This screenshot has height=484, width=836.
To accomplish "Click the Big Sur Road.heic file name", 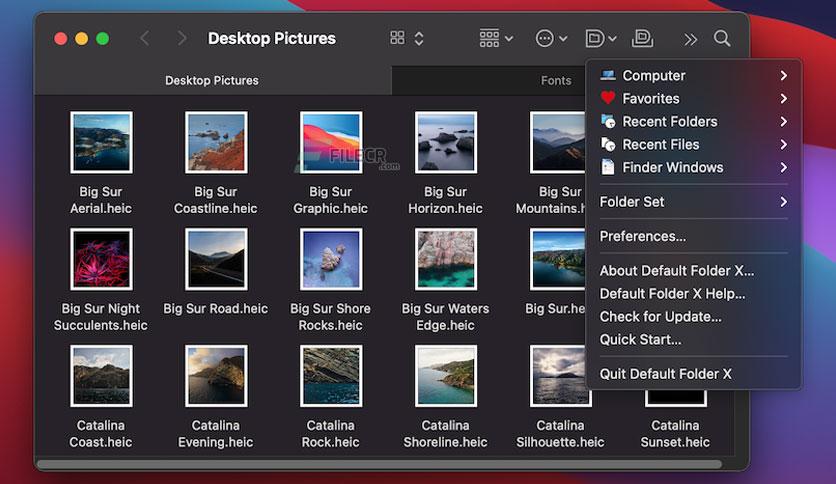I will click(x=215, y=309).
